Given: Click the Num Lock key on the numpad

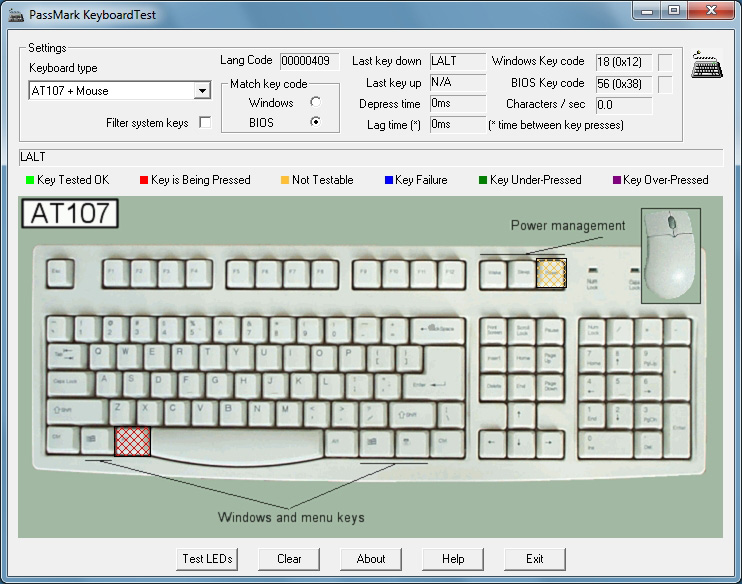Looking at the screenshot, I should point(592,331).
